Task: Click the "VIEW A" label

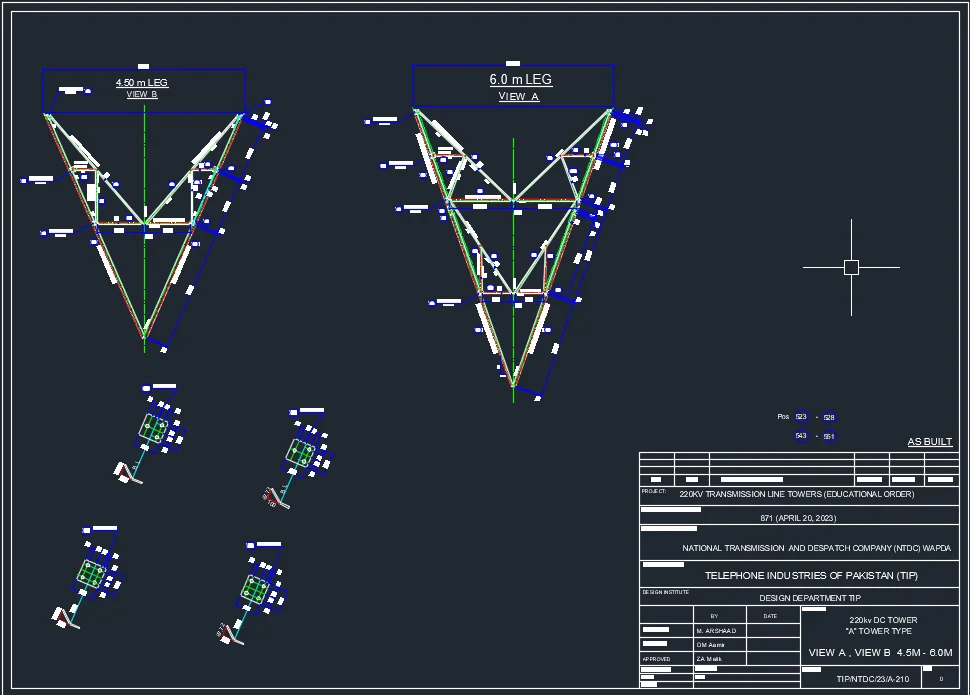Action: point(519,97)
